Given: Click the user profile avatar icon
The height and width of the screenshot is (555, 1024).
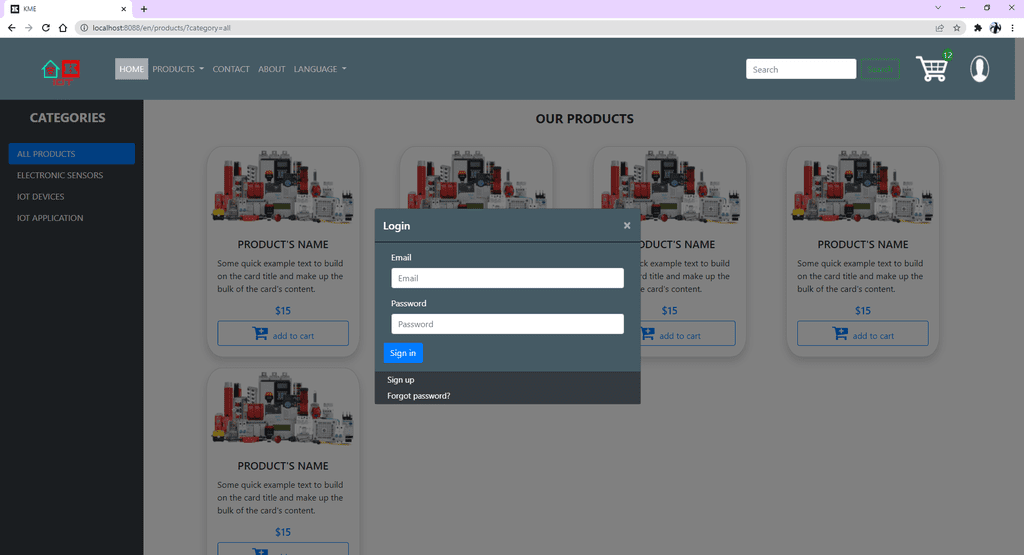Looking at the screenshot, I should 979,69.
